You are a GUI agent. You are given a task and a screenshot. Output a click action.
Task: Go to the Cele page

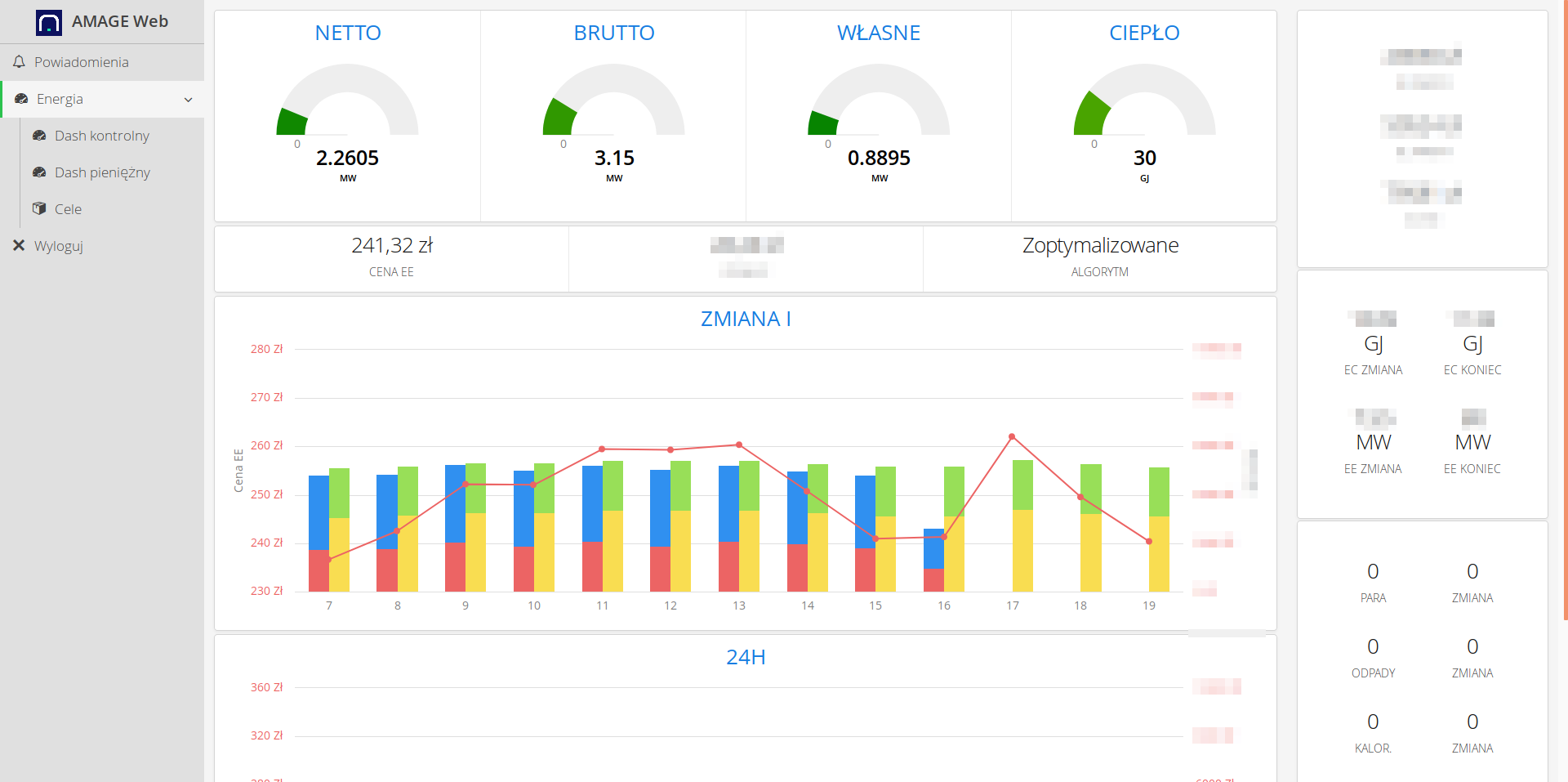tap(68, 209)
